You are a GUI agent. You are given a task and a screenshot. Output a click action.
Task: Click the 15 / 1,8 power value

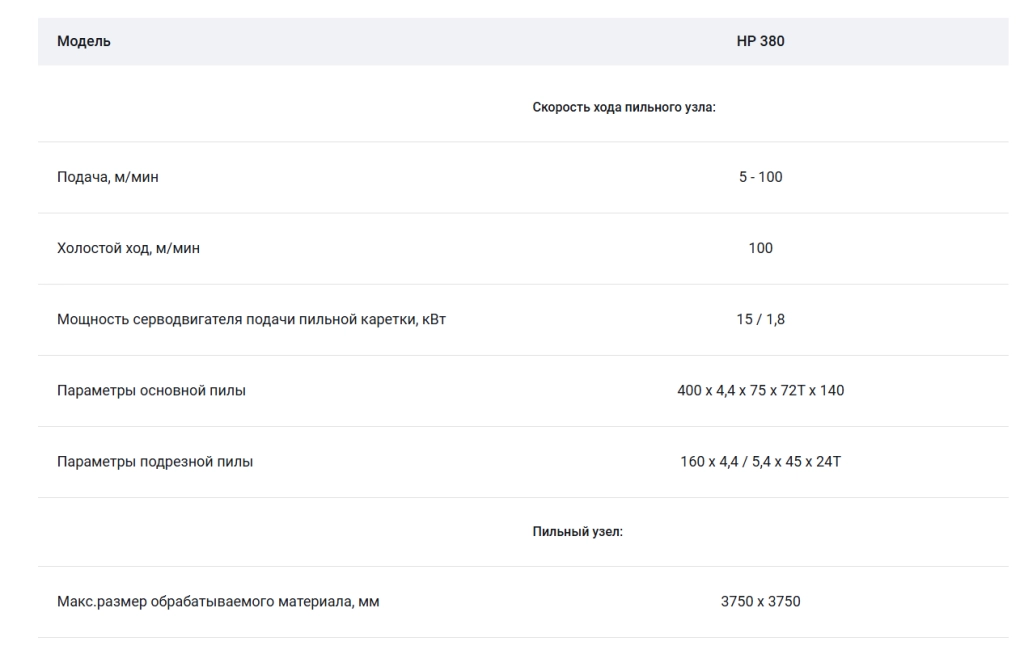760,319
